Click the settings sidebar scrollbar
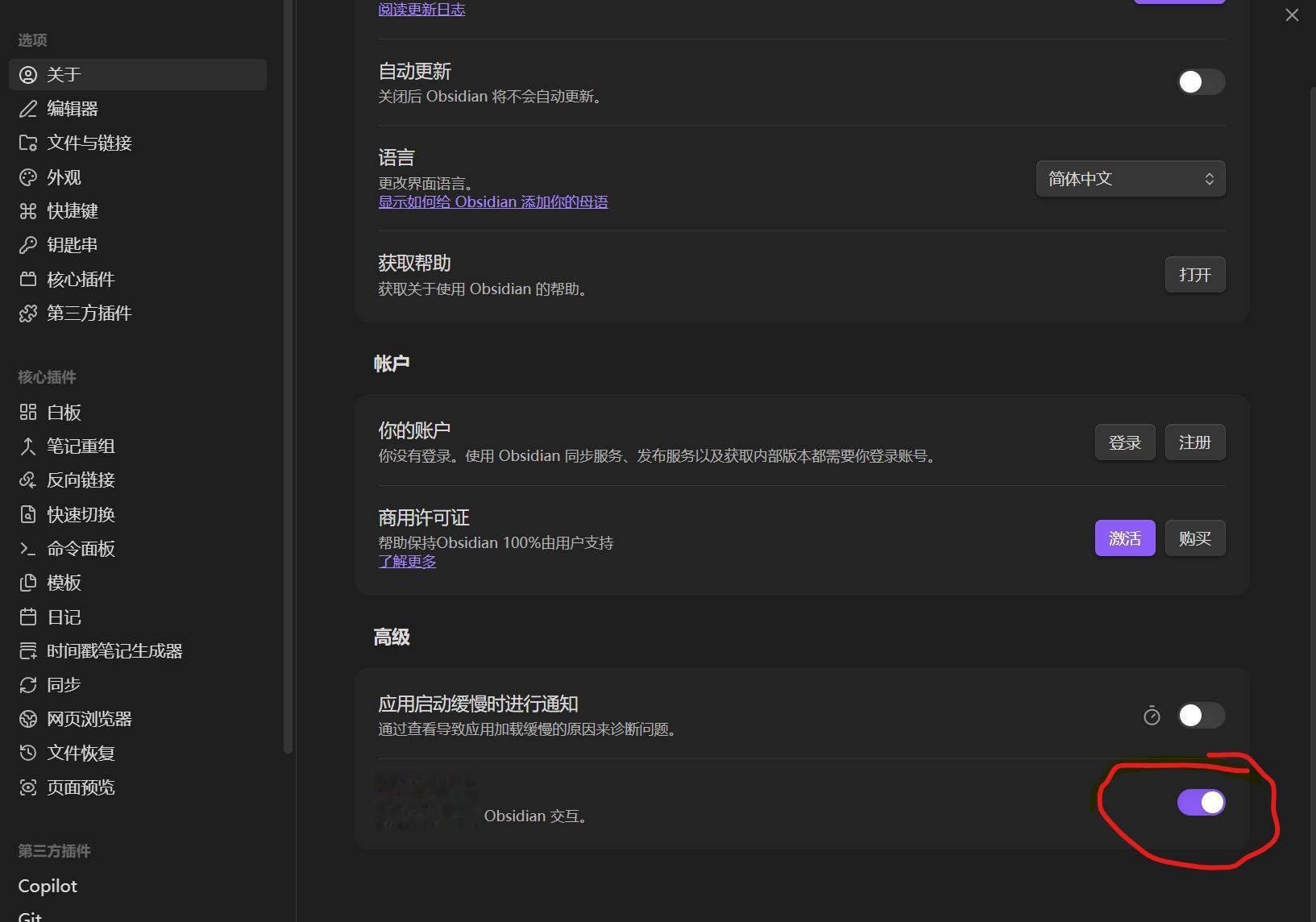 coord(288,377)
